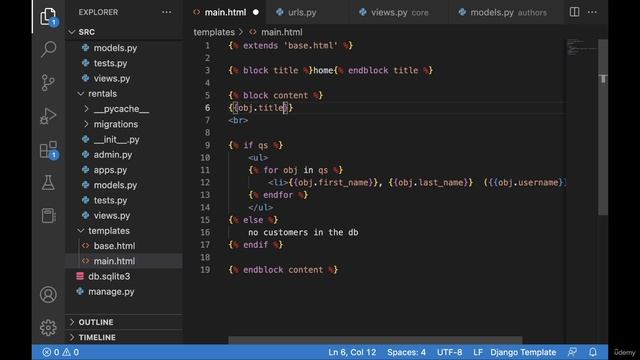The width and height of the screenshot is (640, 360).
Task: Switch to the main.html tab
Action: (225, 12)
